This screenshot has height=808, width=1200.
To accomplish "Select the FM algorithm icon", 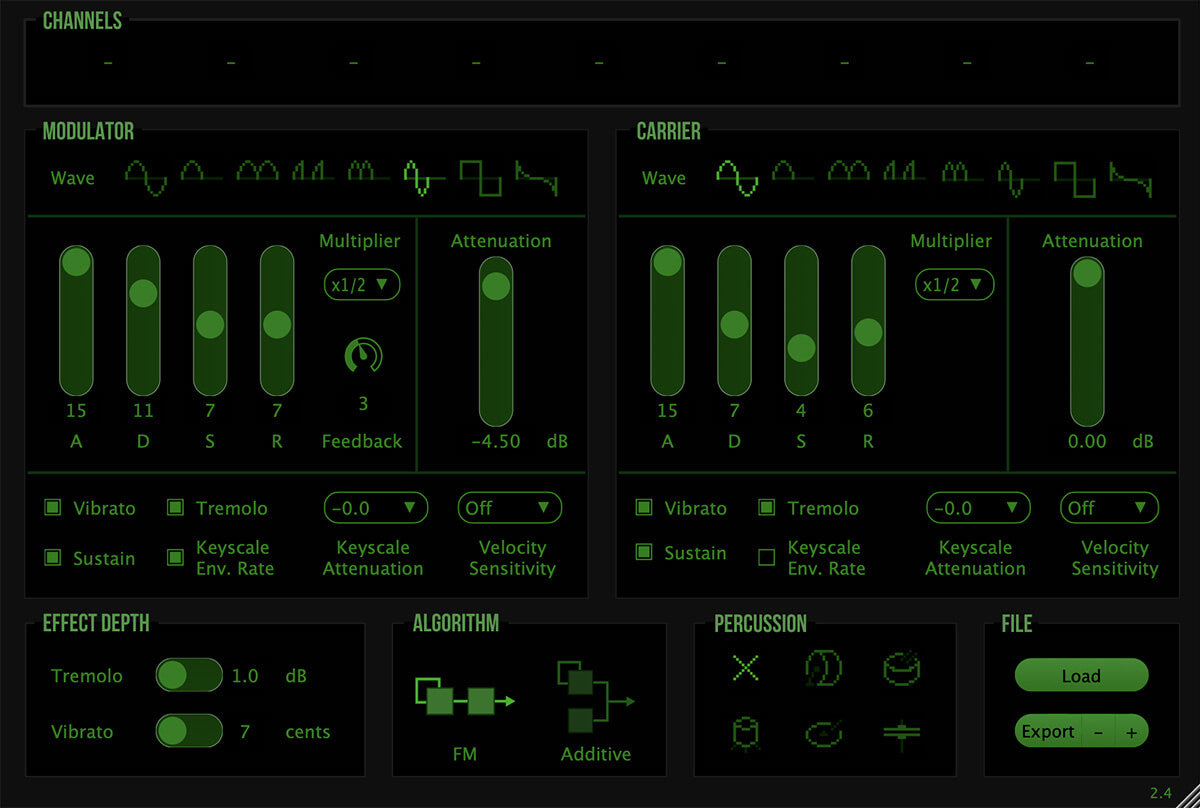I will point(465,700).
